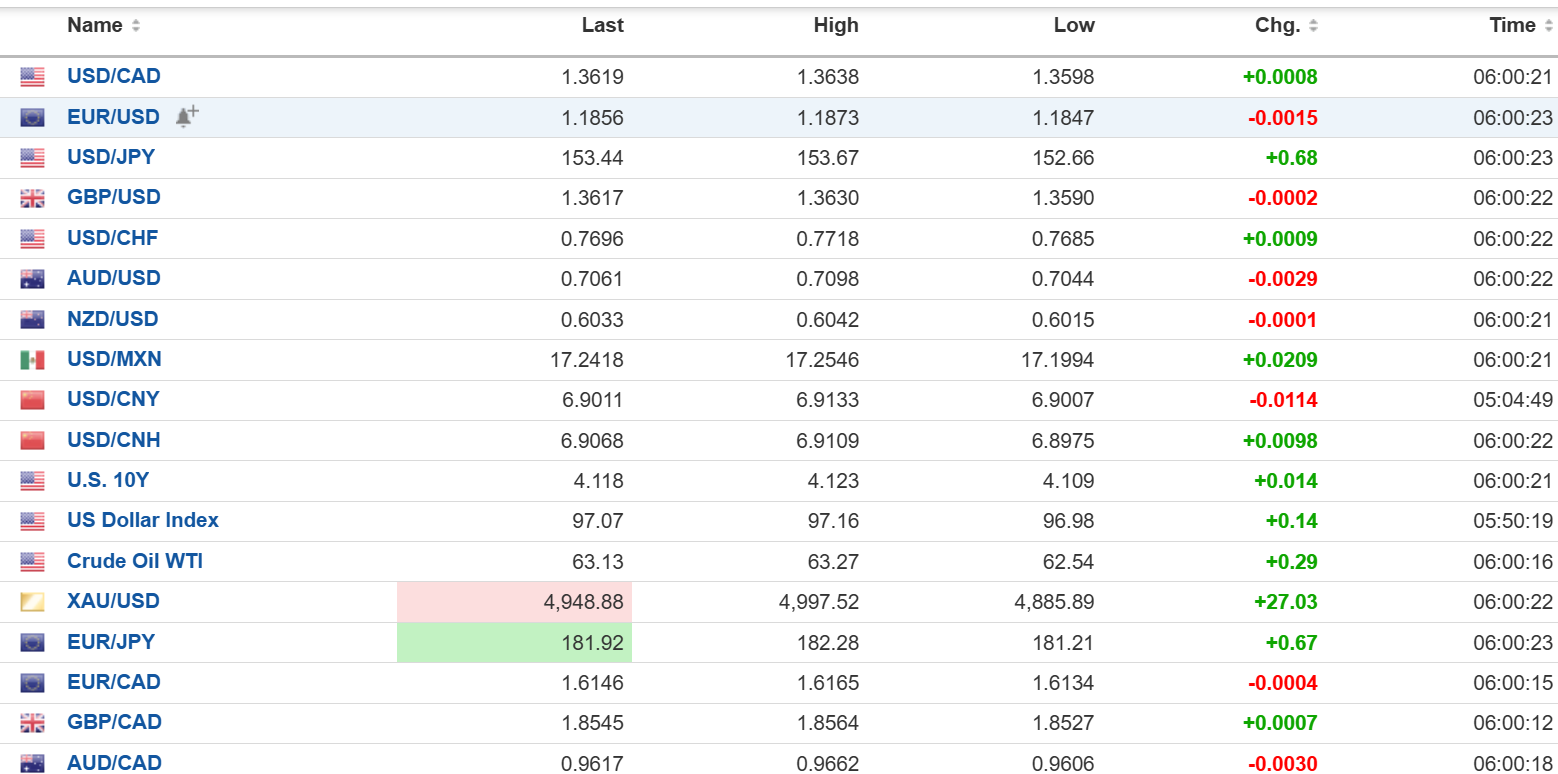Click the gold bar icon beside XAU/USD
Viewport: 1558px width, 774px height.
(x=32, y=602)
